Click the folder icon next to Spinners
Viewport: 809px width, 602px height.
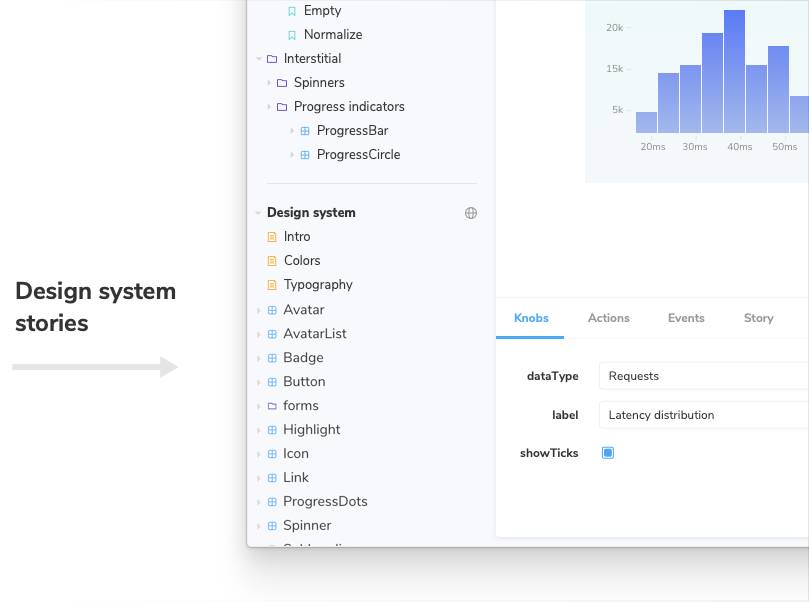click(280, 82)
